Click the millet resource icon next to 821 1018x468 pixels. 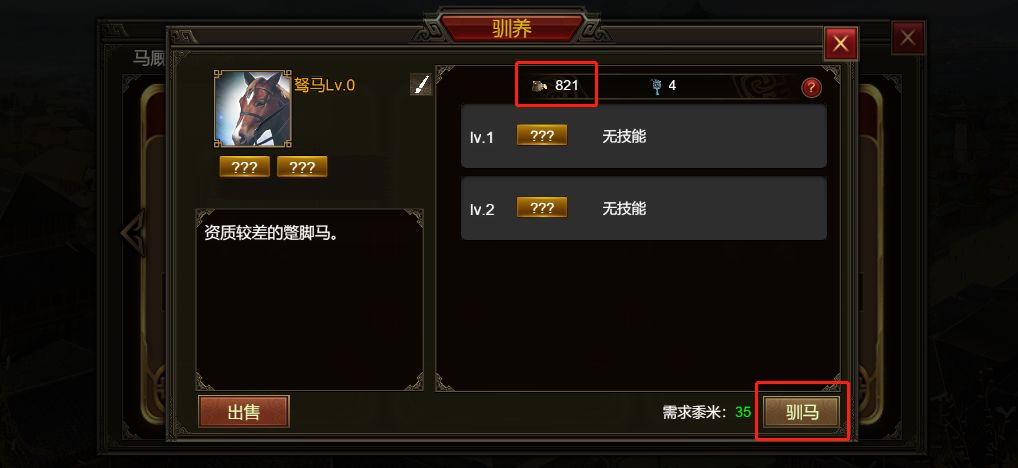tap(540, 86)
